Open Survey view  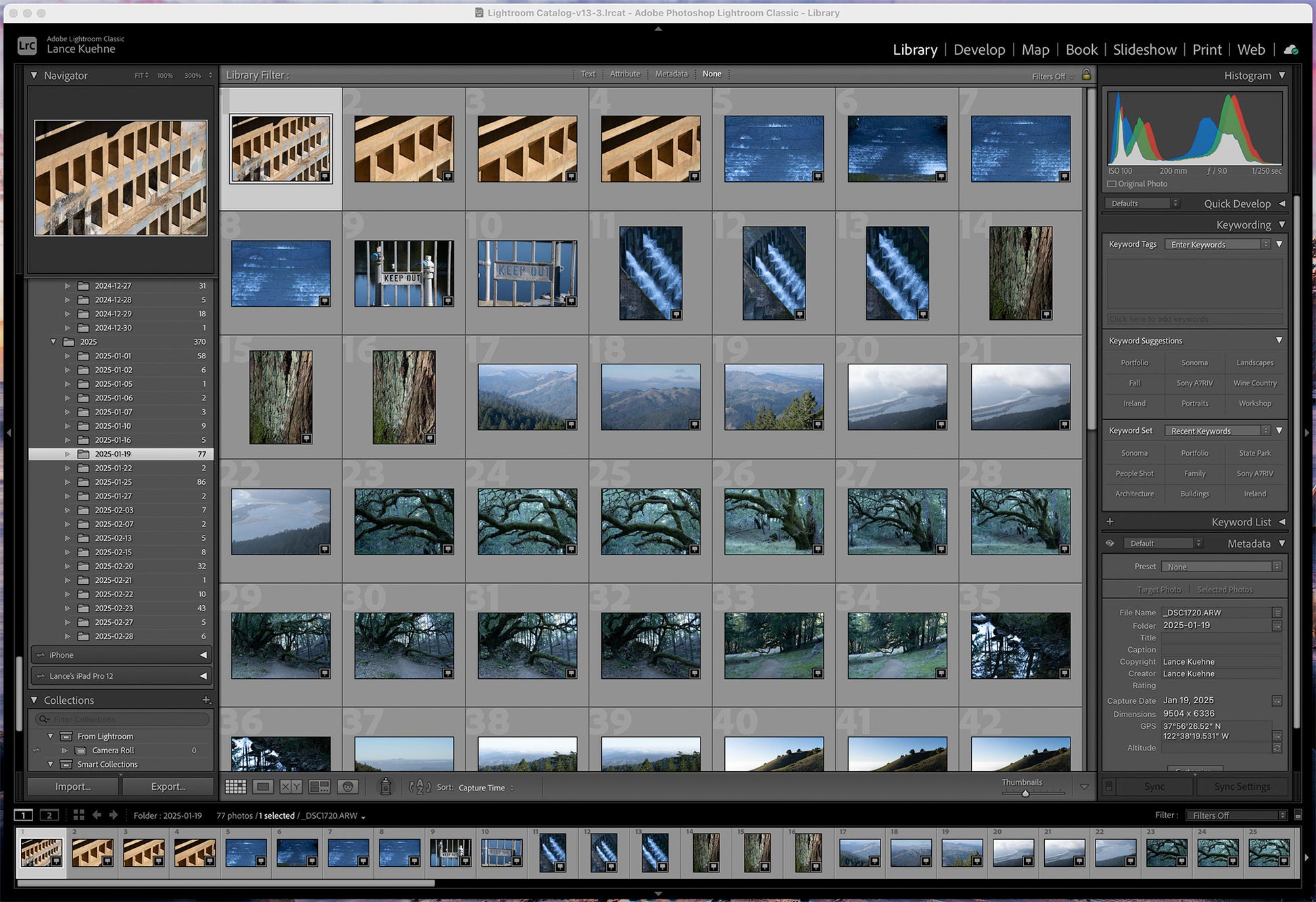click(x=319, y=787)
